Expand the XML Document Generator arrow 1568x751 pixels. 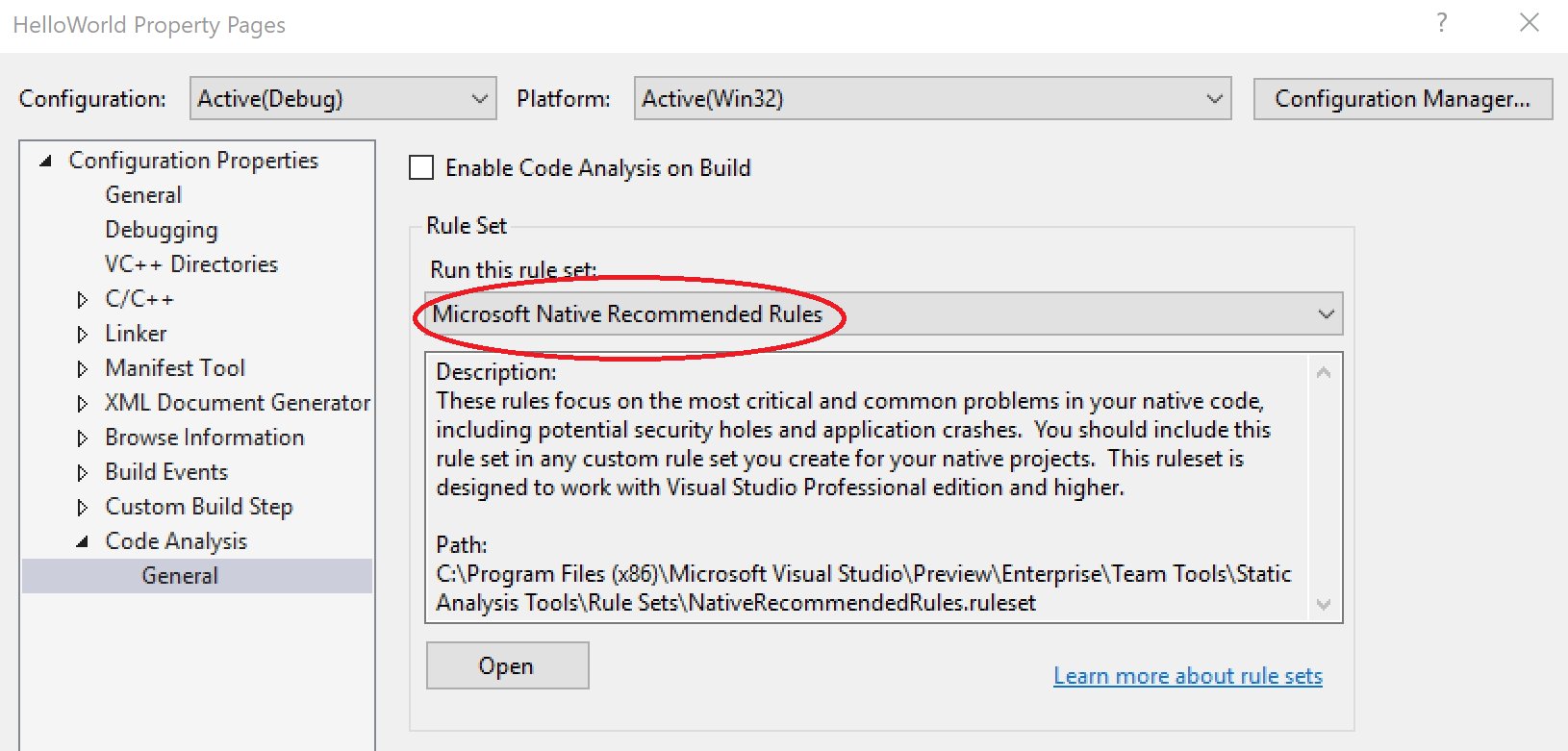coord(82,404)
